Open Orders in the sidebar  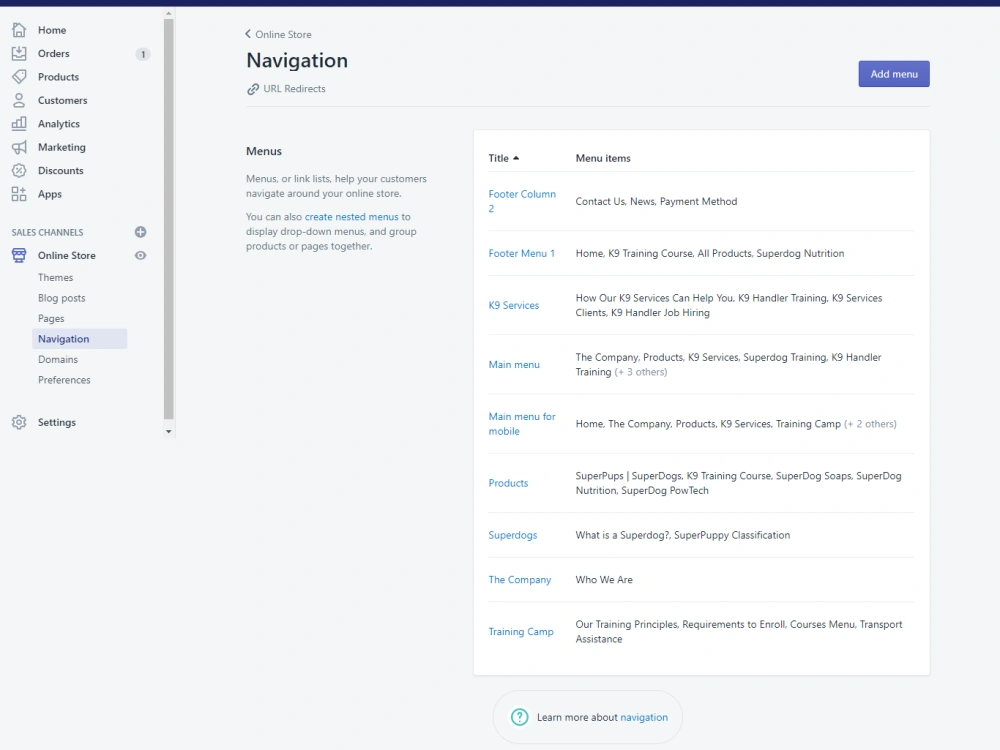click(x=54, y=54)
